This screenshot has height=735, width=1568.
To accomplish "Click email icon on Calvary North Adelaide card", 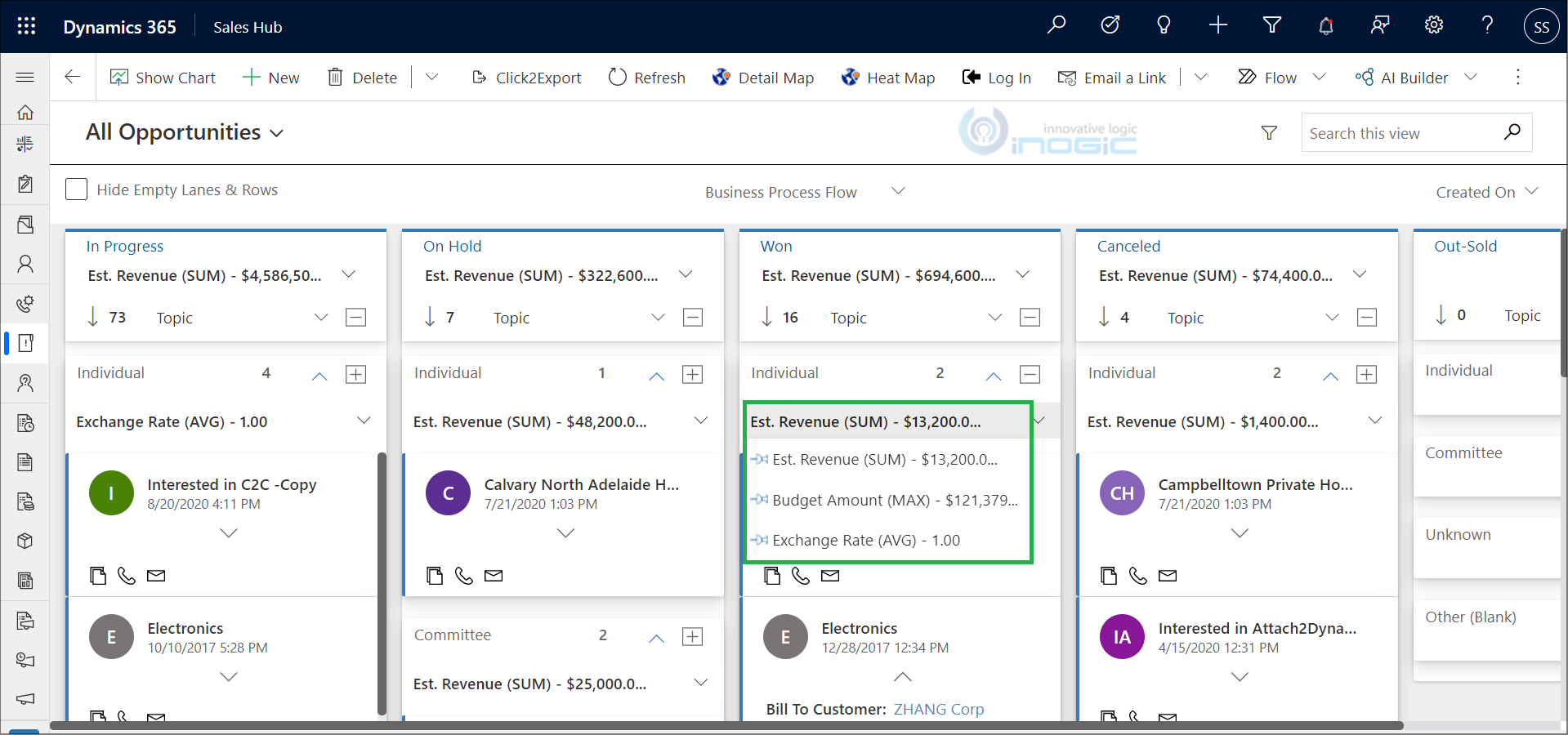I will [494, 576].
